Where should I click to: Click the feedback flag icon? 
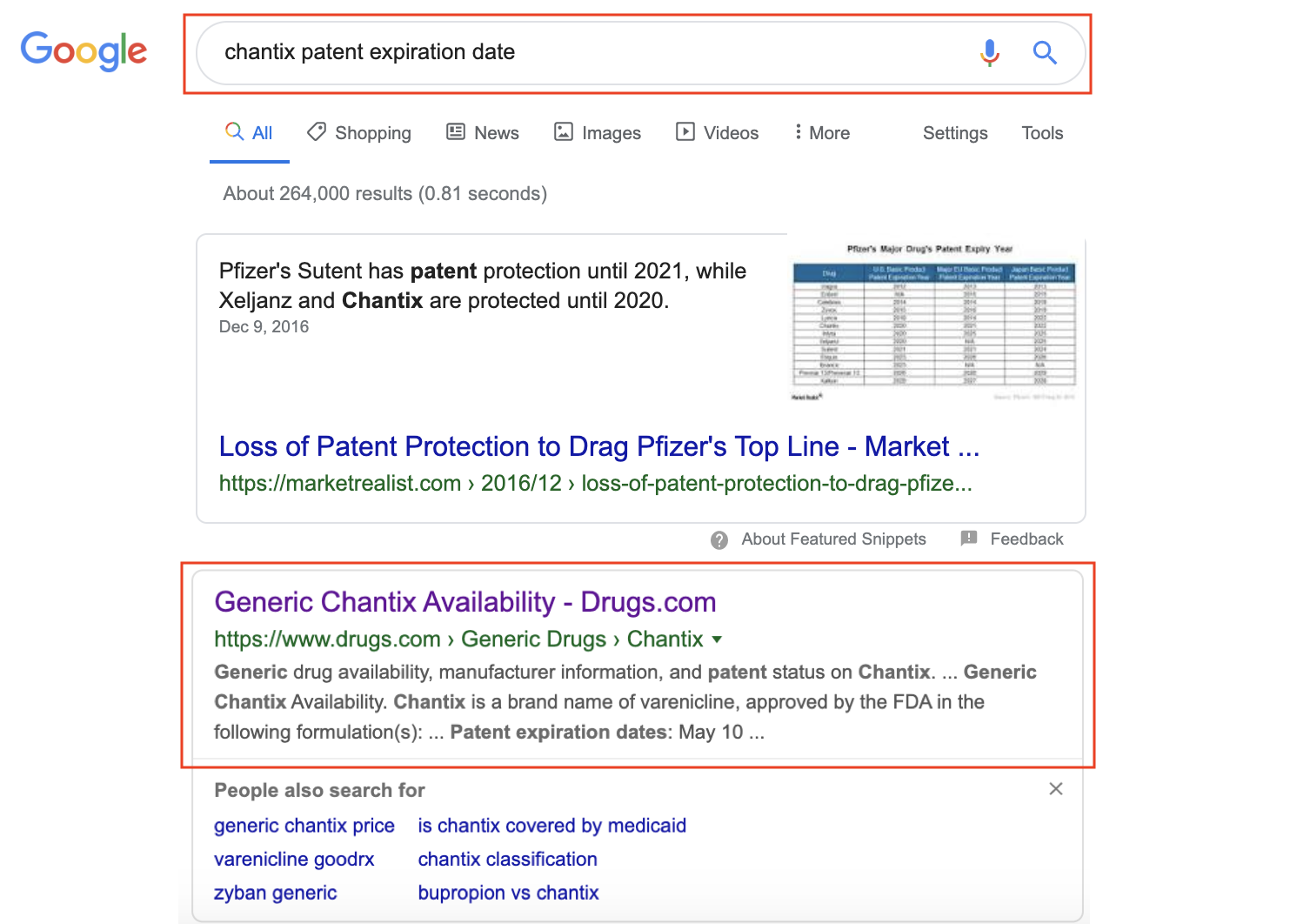tap(969, 539)
